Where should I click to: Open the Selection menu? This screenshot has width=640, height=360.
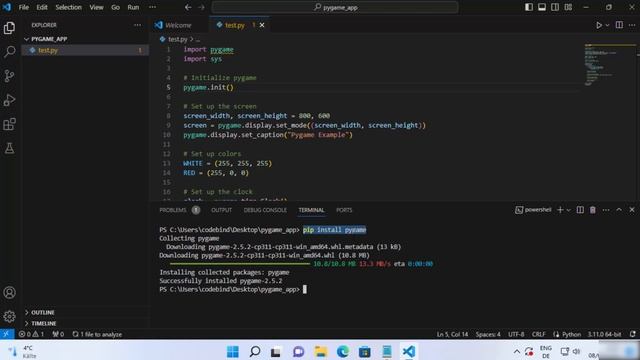tap(69, 7)
